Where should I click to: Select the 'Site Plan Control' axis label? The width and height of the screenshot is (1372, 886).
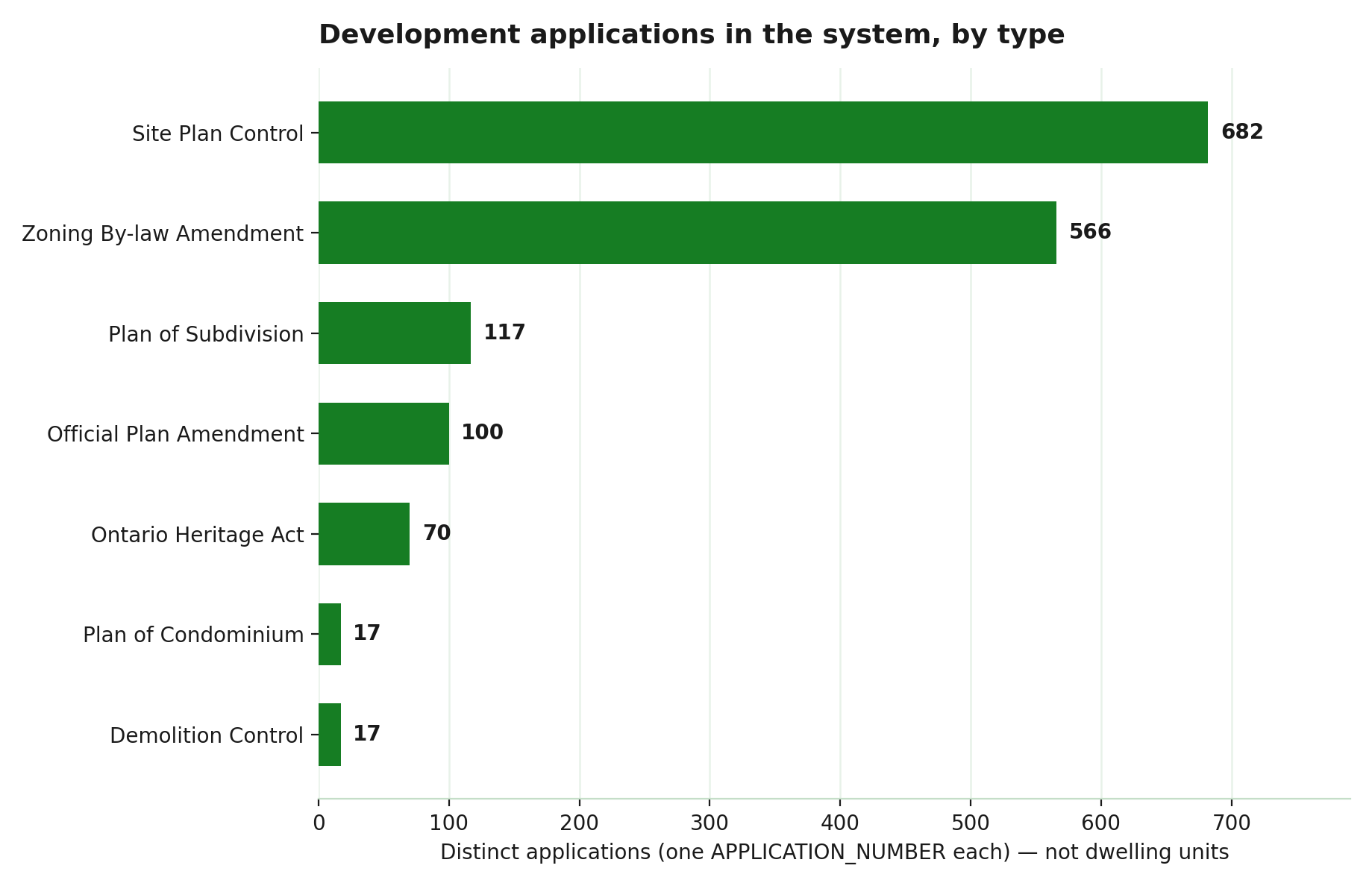point(218,134)
